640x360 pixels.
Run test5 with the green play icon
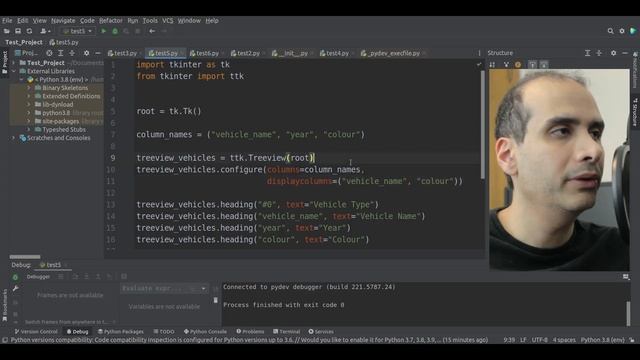(104, 31)
